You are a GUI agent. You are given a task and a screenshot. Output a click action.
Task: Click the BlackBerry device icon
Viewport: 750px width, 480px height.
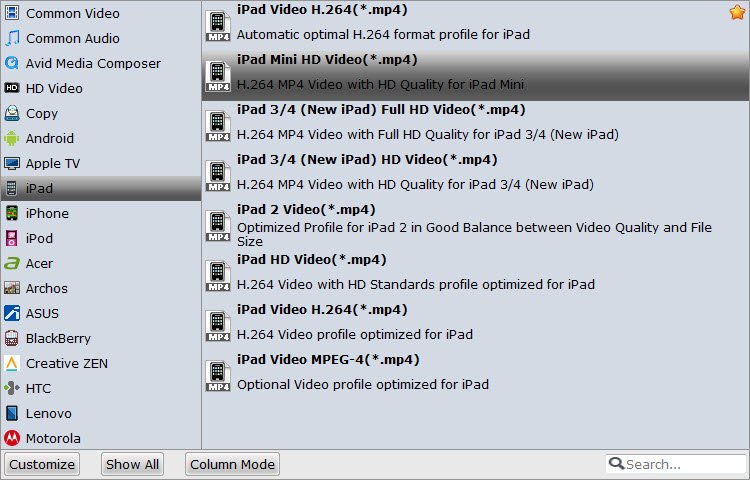click(x=12, y=338)
